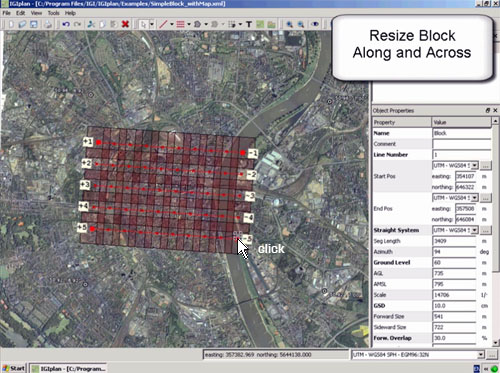Open the Edit menu
Viewport: 500px width, 373px height.
pos(20,13)
